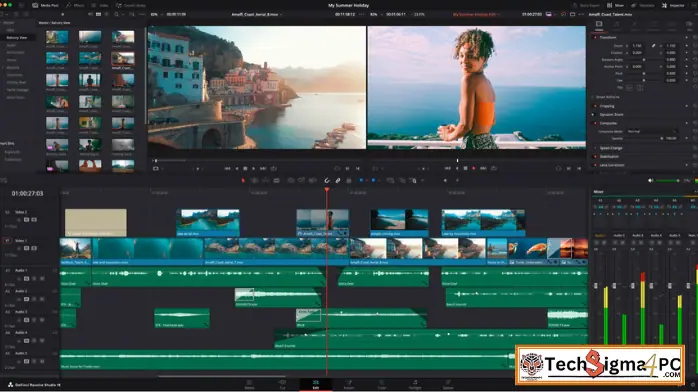The image size is (698, 392).
Task: Select the Balcony View bin
Action: [16, 38]
